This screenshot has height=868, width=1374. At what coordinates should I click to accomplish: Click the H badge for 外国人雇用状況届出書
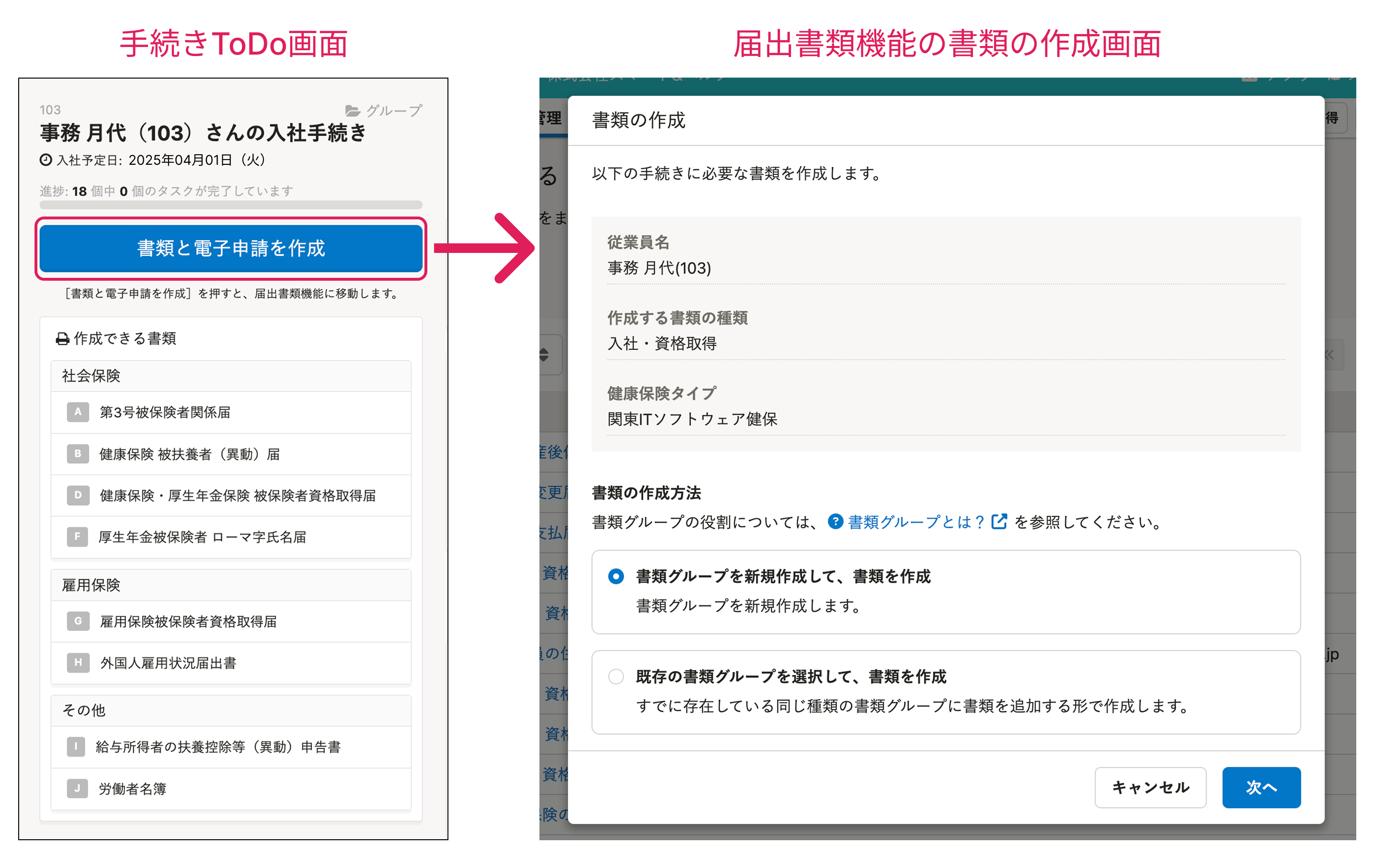78,662
